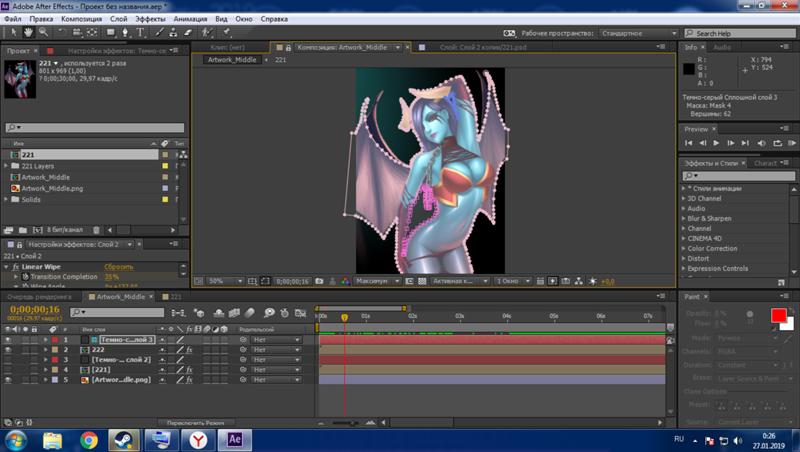Screen dimensions: 800x452
Task: Expand the Color Correction effects category
Action: click(684, 248)
